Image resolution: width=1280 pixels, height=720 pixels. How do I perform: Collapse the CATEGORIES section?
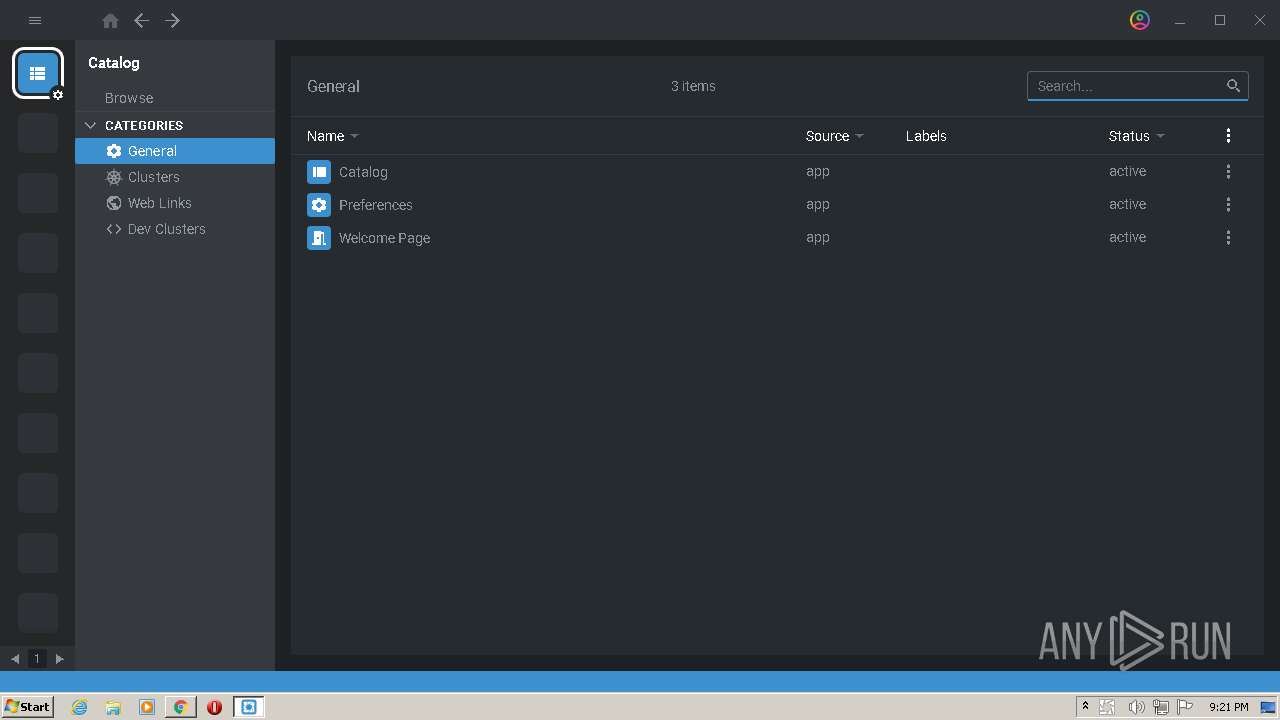tap(90, 125)
